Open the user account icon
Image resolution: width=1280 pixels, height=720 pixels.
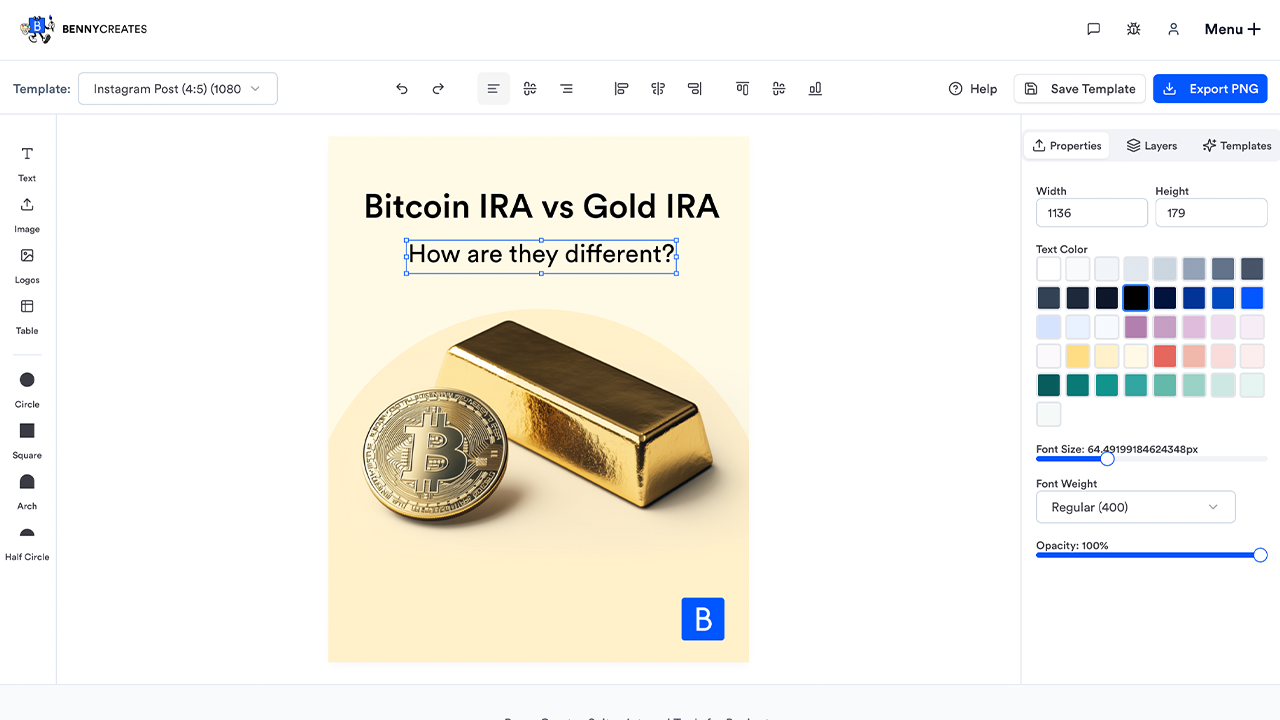click(1174, 29)
